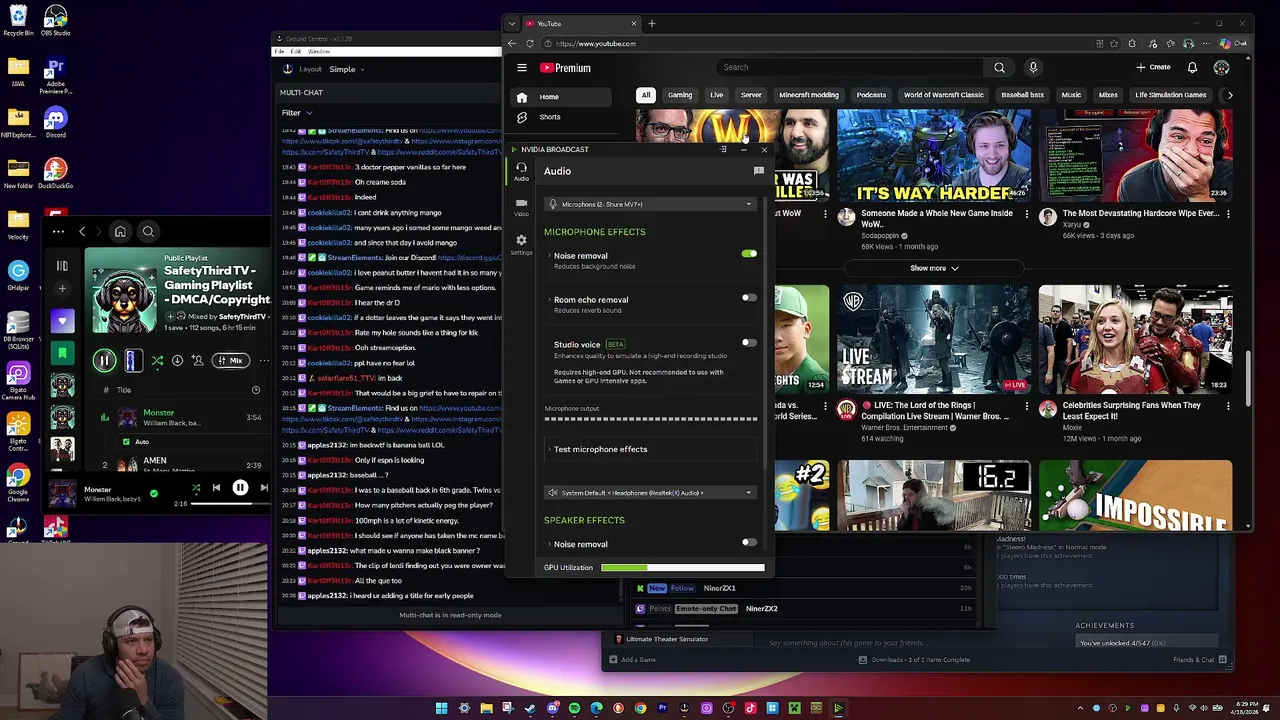
Task: Open Settings in NVIDIA Broadcast sidebar
Action: pos(521,244)
